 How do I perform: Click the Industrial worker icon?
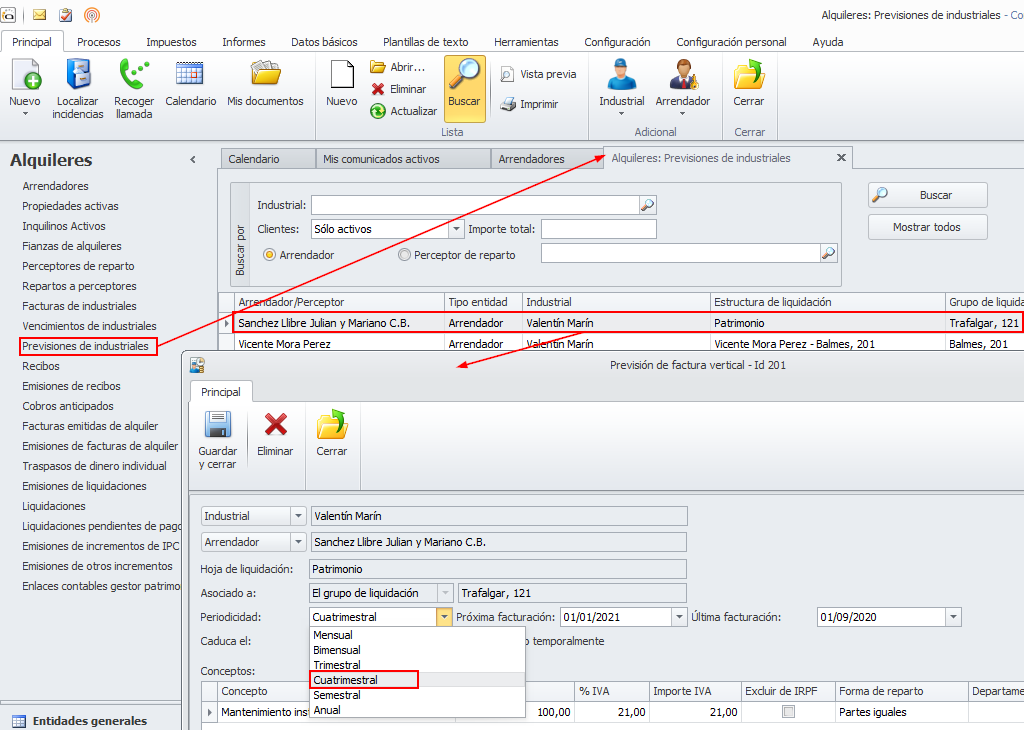point(621,74)
